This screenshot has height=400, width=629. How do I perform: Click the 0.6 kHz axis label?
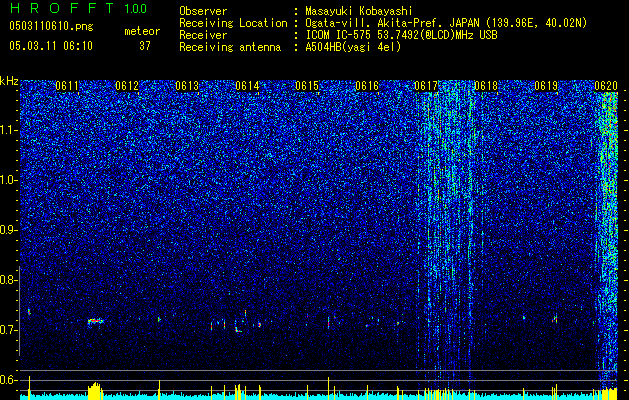point(7,380)
